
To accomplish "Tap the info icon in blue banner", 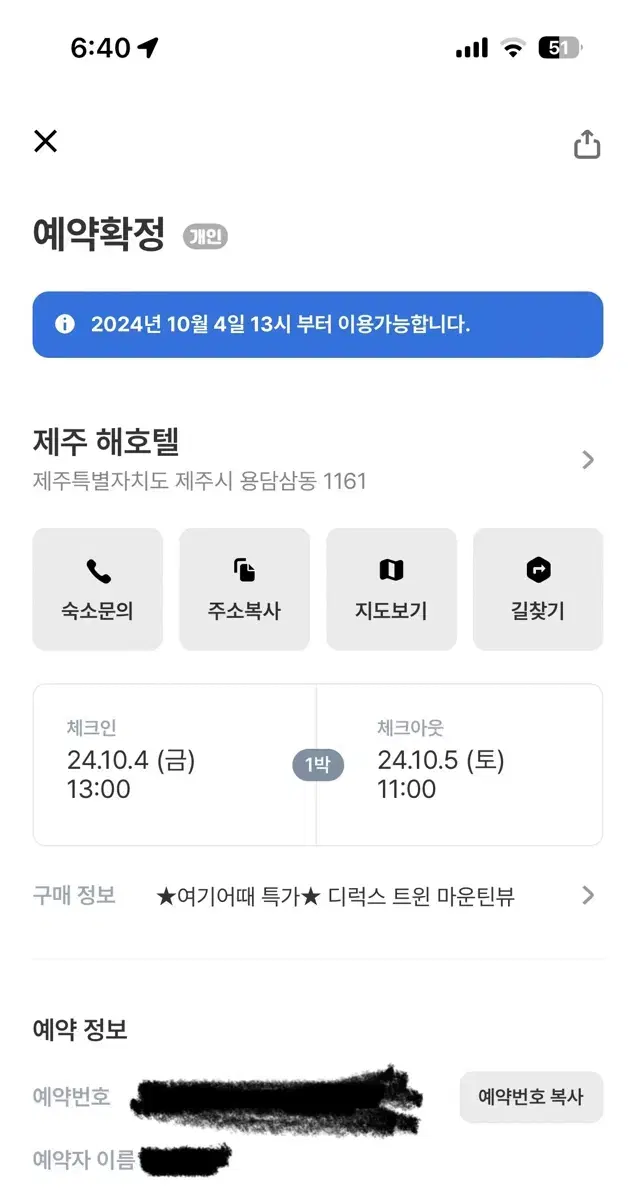I will point(65,324).
